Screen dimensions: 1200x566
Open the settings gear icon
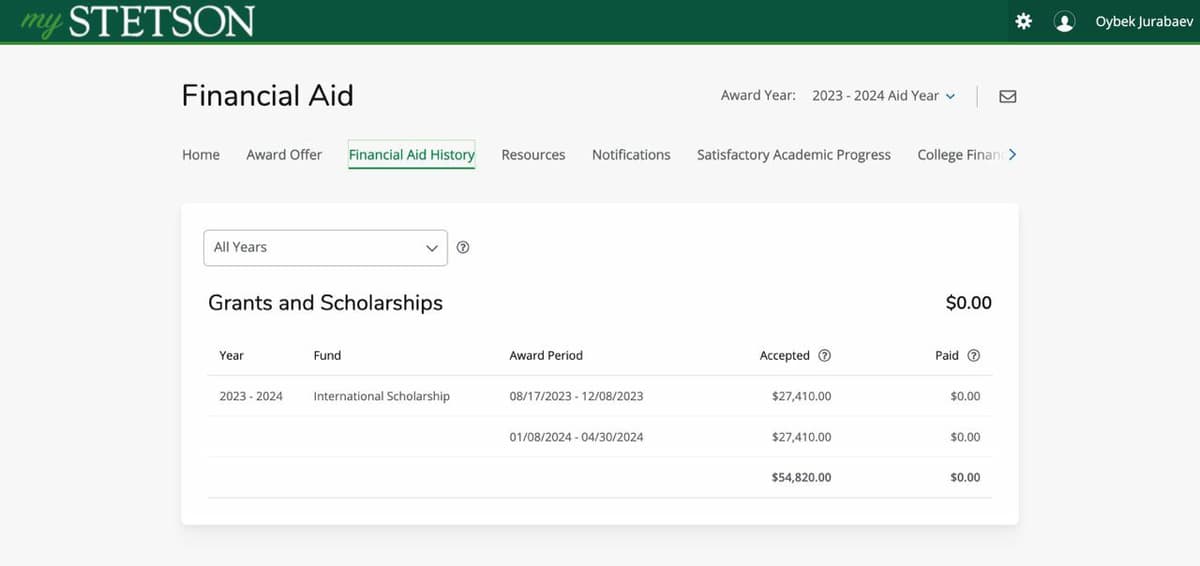[1023, 21]
